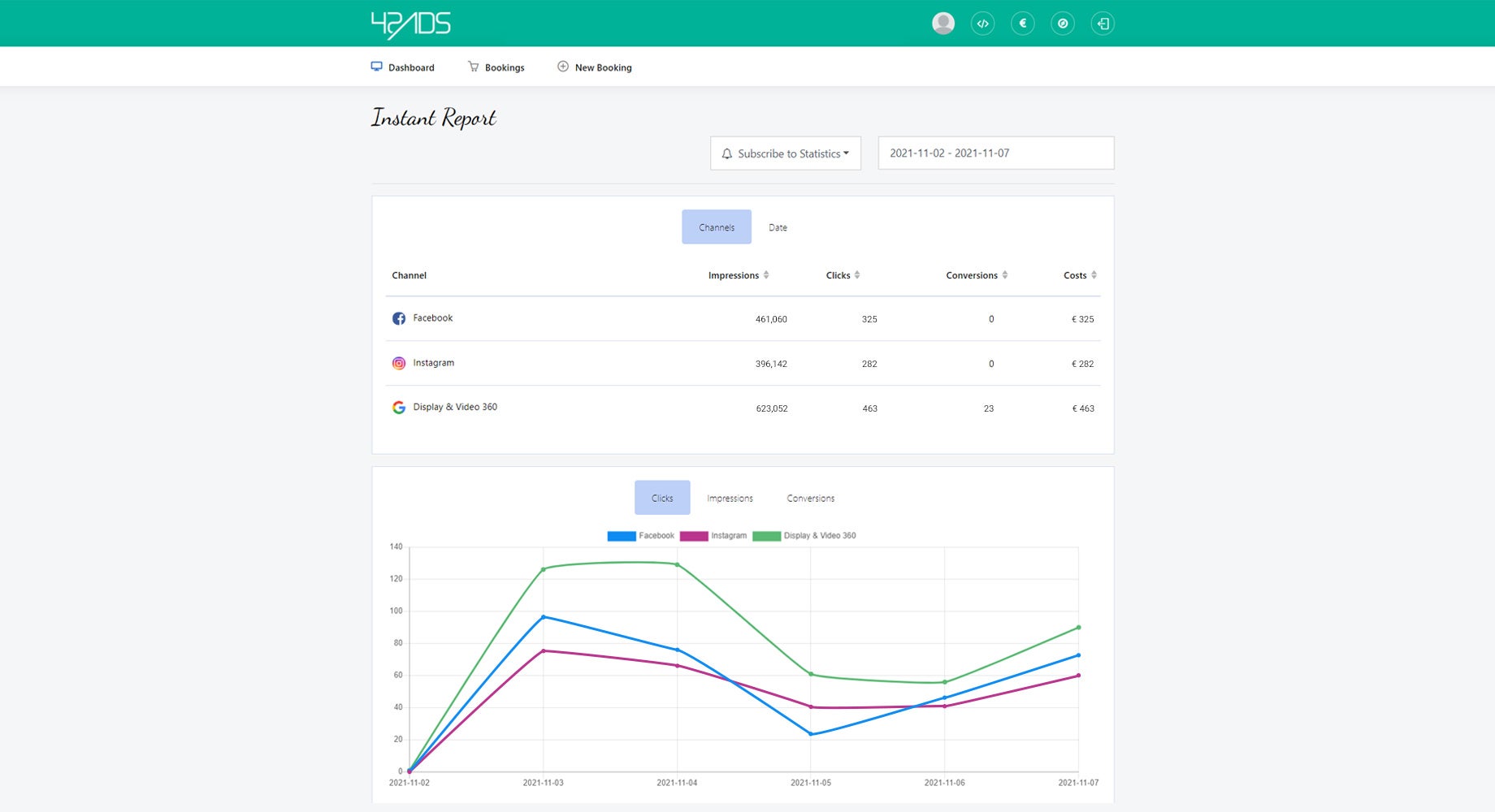Expand Subscribe to Statistics dropdown
Image resolution: width=1495 pixels, height=812 pixels.
(786, 153)
